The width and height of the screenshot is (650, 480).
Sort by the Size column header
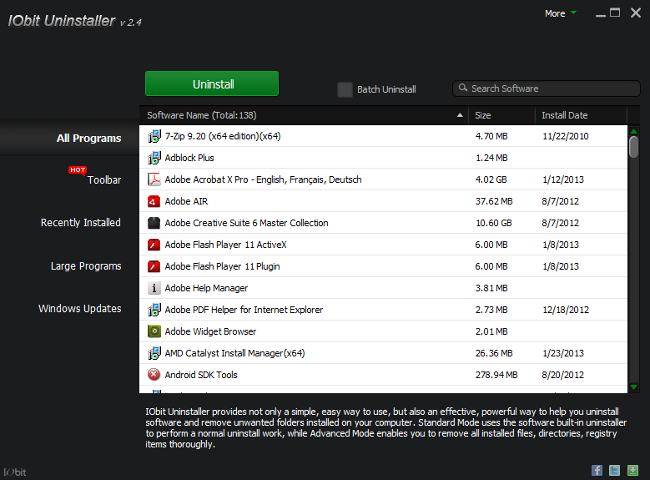pyautogui.click(x=502, y=115)
